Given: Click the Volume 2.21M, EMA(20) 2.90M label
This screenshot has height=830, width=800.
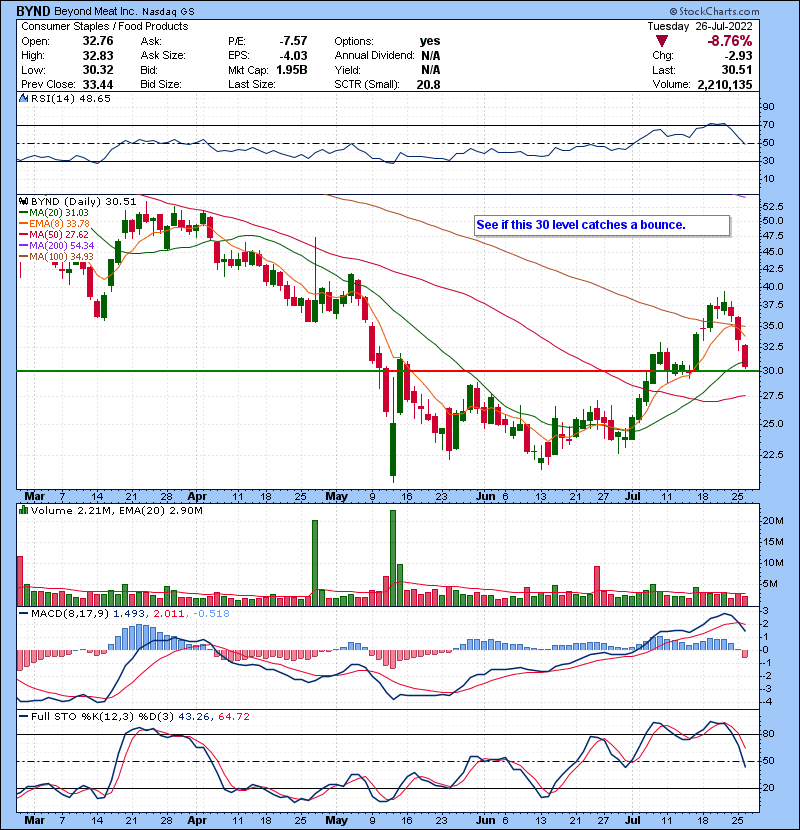Looking at the screenshot, I should pos(116,510).
